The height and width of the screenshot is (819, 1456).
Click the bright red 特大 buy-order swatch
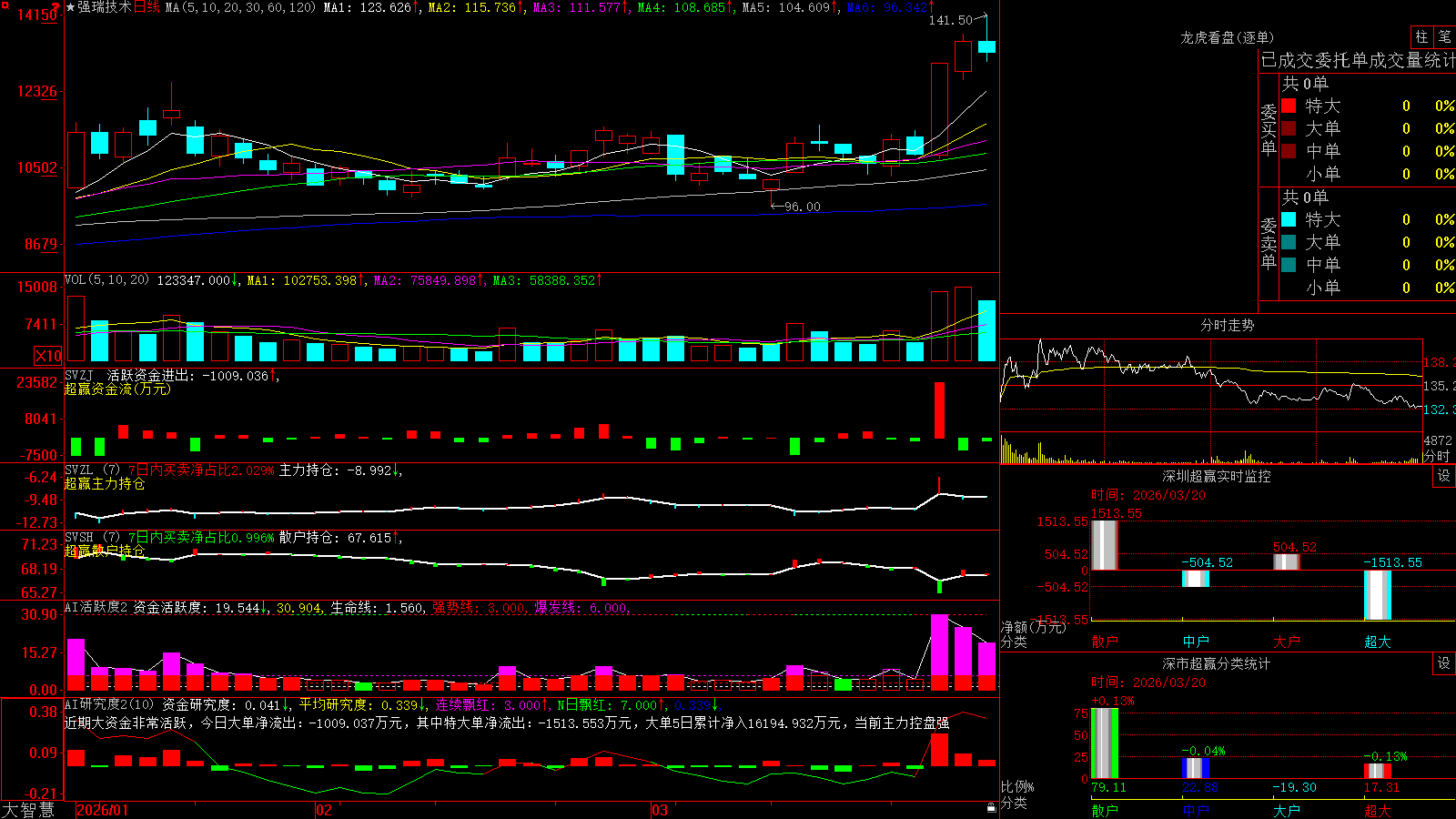(1289, 106)
